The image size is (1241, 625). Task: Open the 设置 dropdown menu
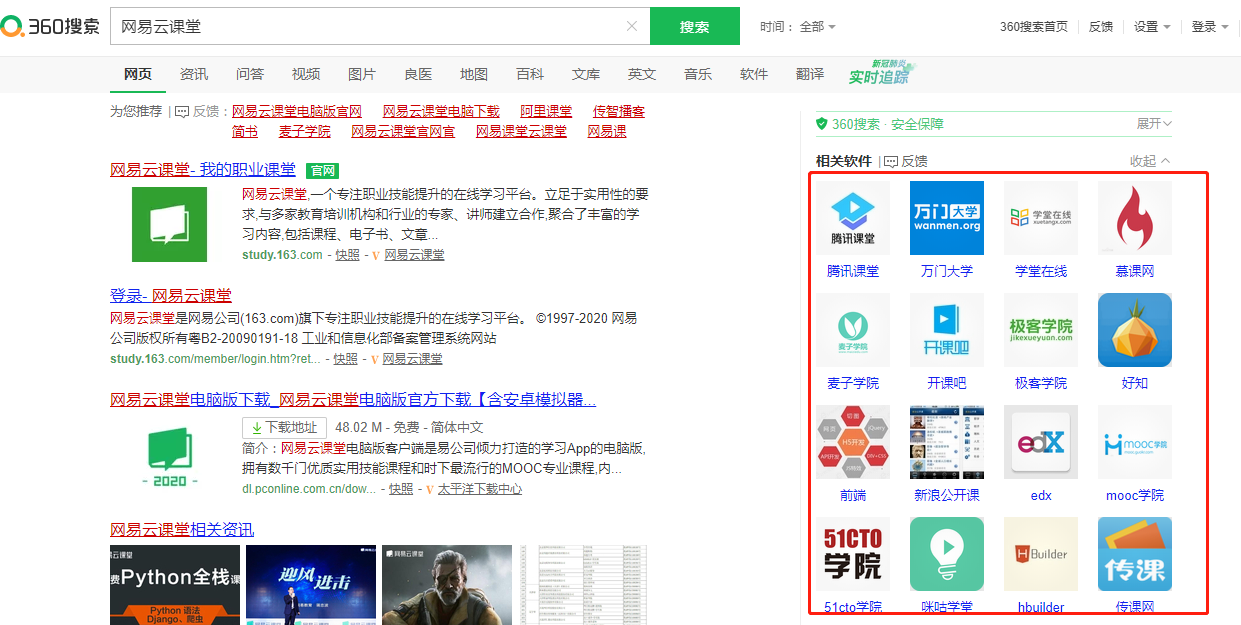pyautogui.click(x=1152, y=27)
